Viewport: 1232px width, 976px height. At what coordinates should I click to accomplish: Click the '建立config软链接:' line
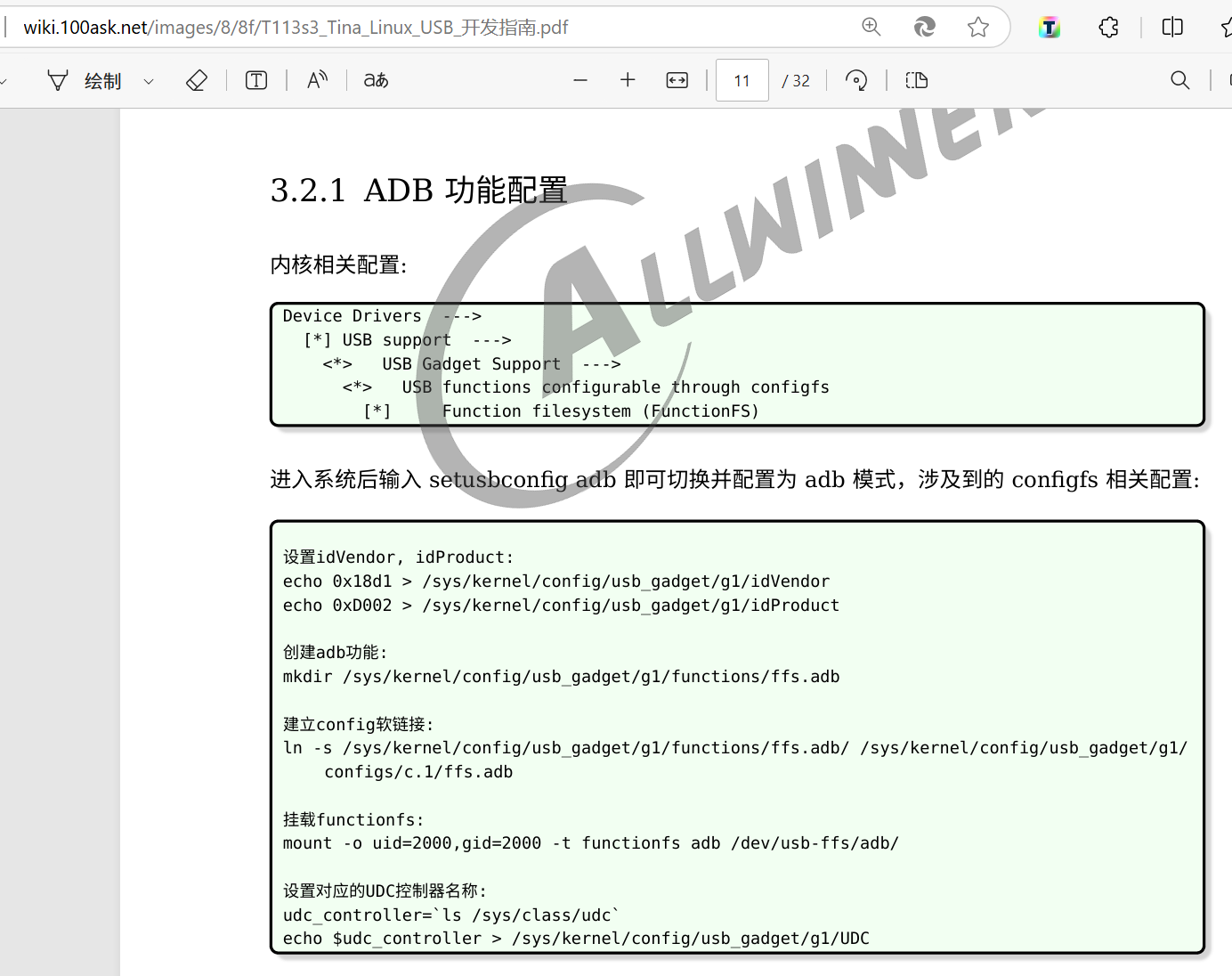(x=359, y=725)
